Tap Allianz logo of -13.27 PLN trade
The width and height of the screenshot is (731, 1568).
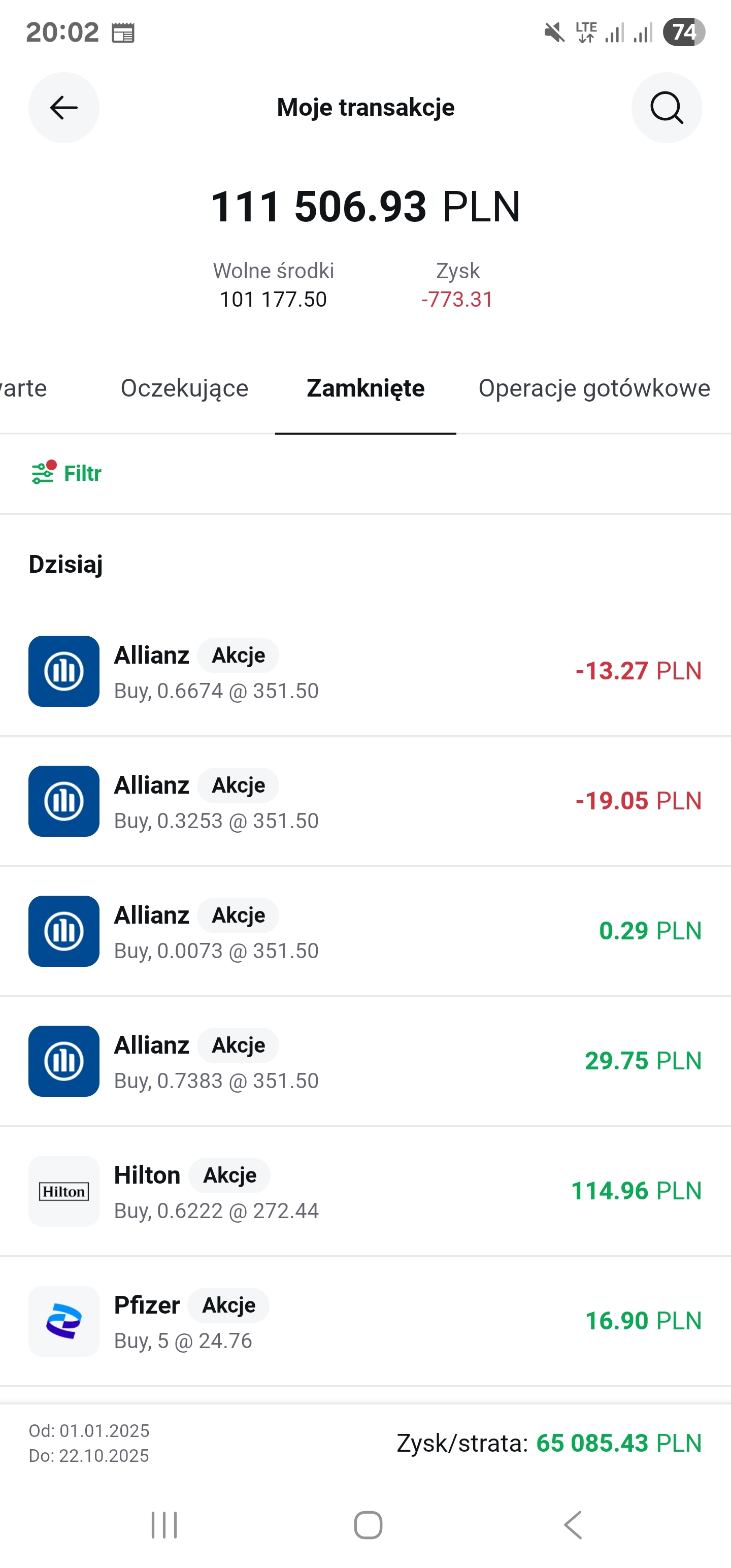[x=64, y=671]
